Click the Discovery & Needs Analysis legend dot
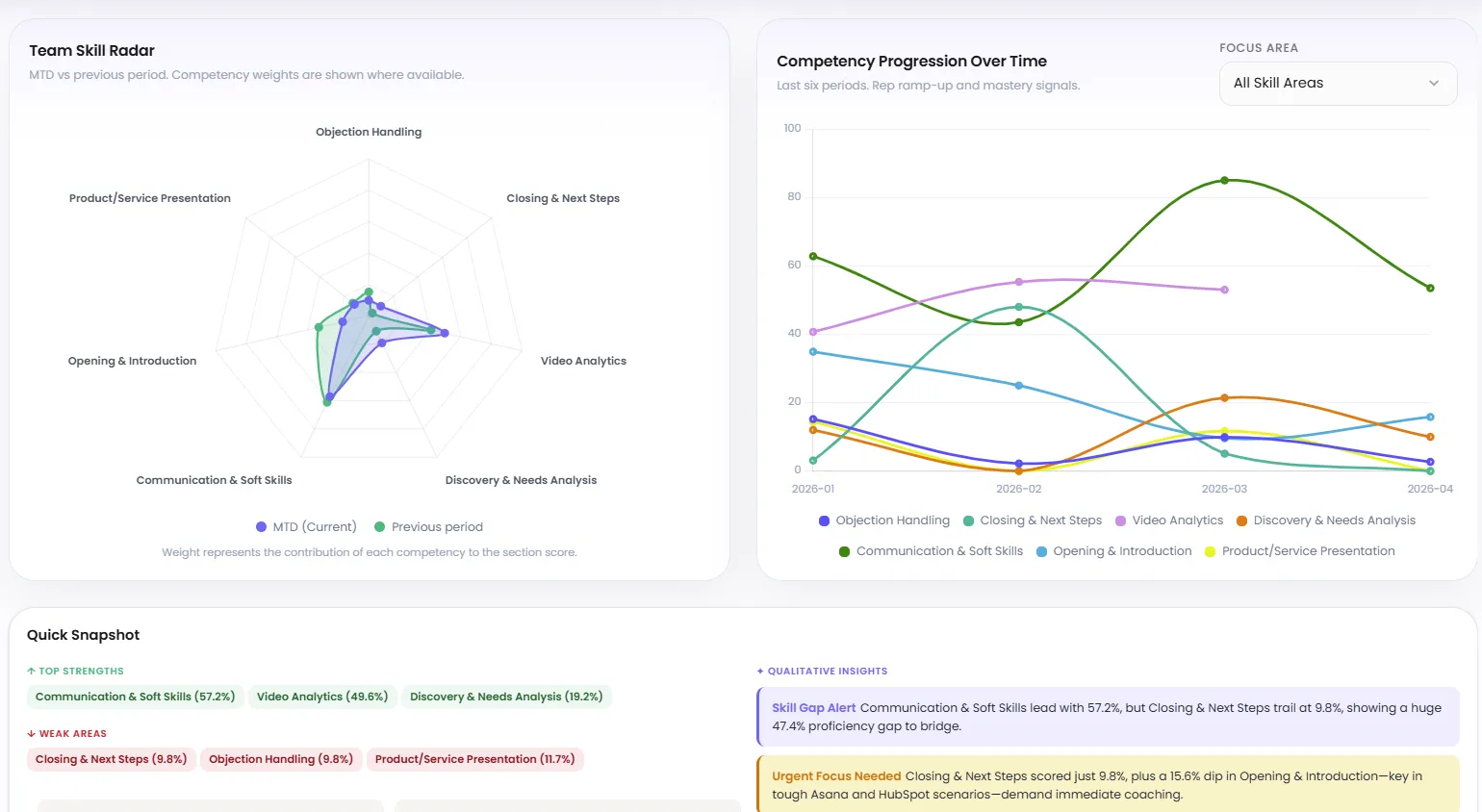 tap(1239, 520)
